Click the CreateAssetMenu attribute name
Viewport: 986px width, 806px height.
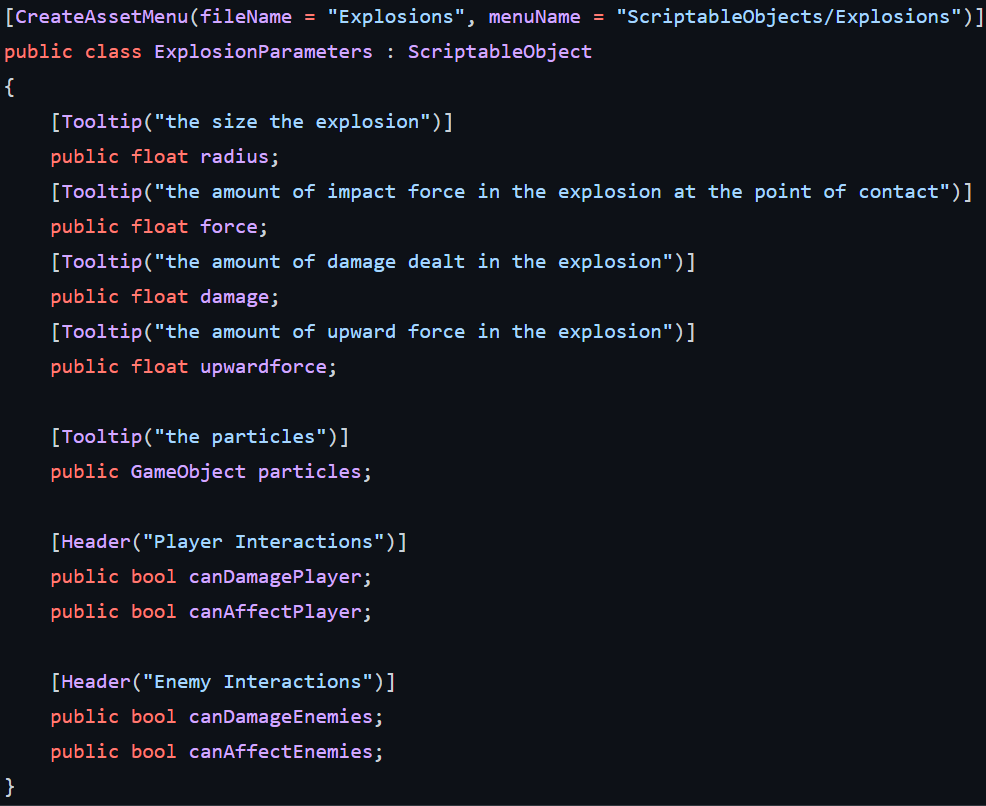(102, 16)
